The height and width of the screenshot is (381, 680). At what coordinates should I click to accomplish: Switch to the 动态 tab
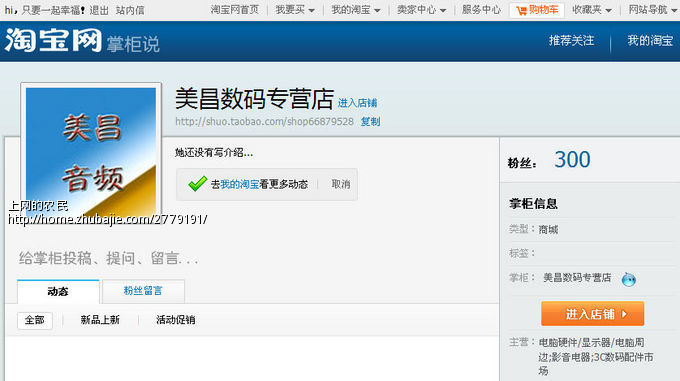coord(58,291)
